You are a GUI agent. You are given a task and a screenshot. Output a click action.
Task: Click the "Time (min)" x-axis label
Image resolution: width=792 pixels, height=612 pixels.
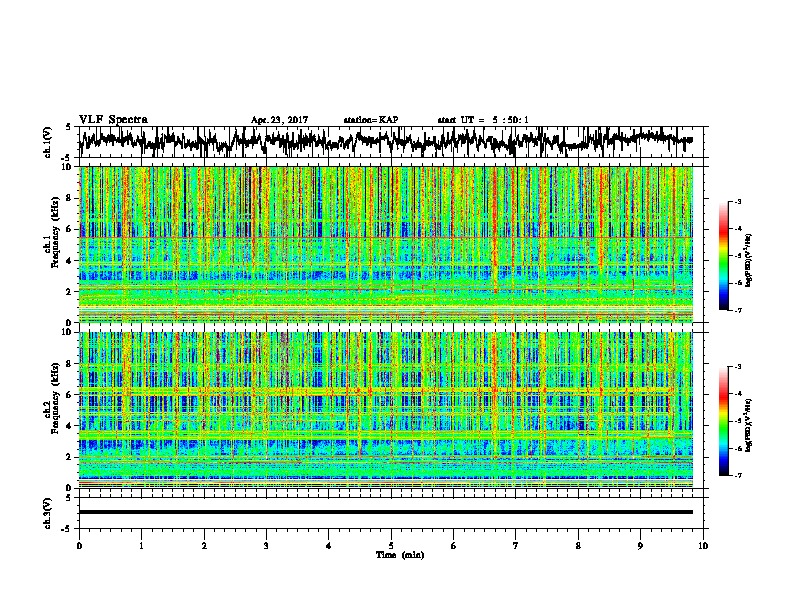coord(400,555)
